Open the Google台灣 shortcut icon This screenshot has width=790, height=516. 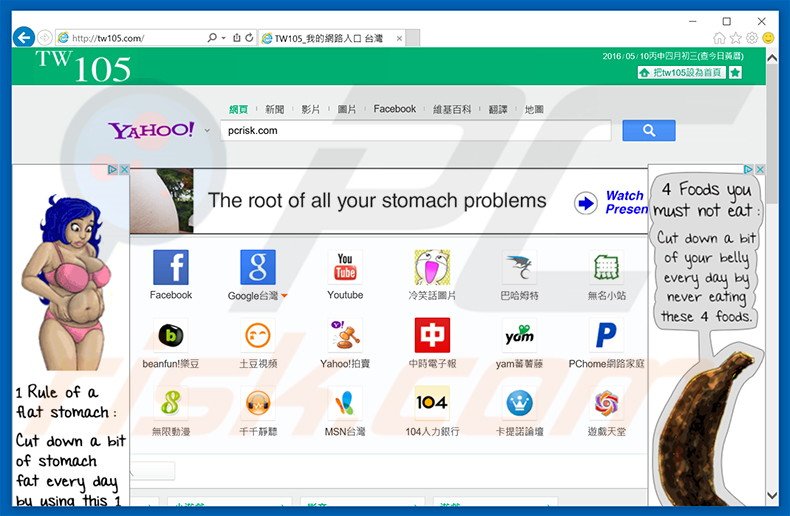(257, 268)
